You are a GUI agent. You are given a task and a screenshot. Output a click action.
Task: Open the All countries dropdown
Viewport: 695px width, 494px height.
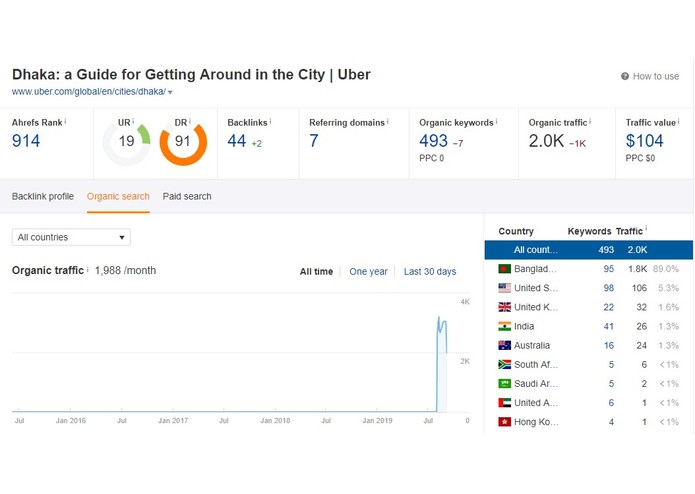(71, 237)
